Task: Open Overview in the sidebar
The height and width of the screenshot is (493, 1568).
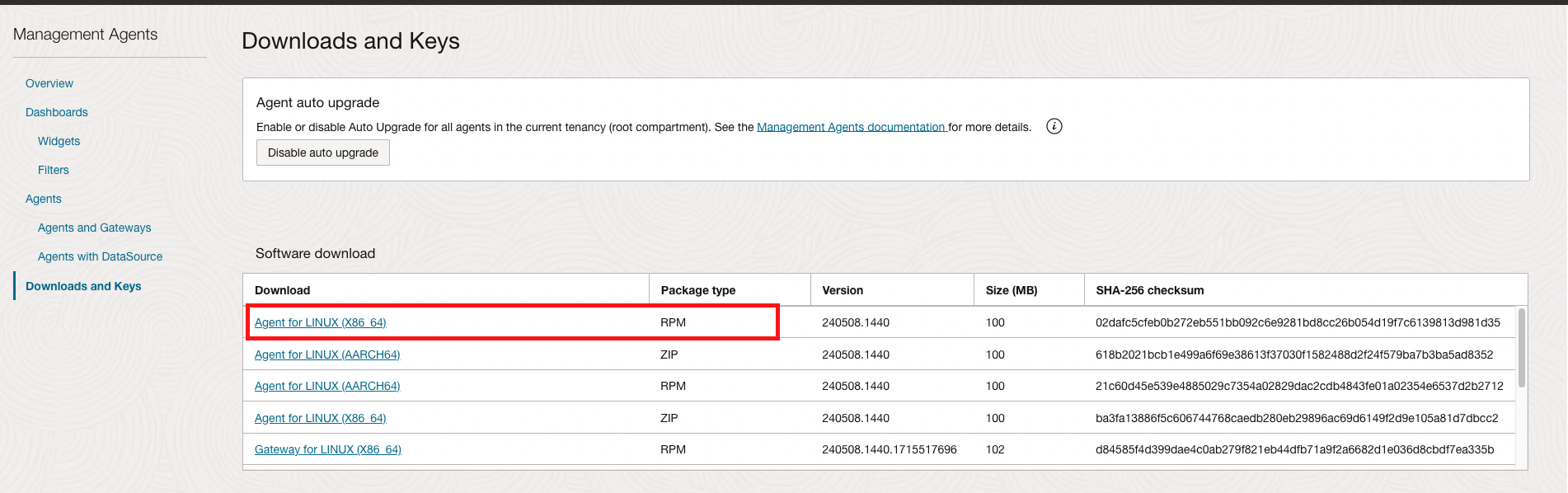Action: (x=49, y=83)
